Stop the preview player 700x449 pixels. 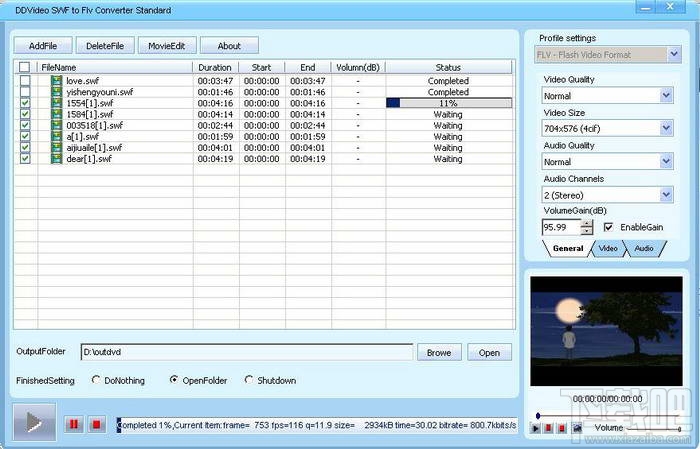point(562,428)
